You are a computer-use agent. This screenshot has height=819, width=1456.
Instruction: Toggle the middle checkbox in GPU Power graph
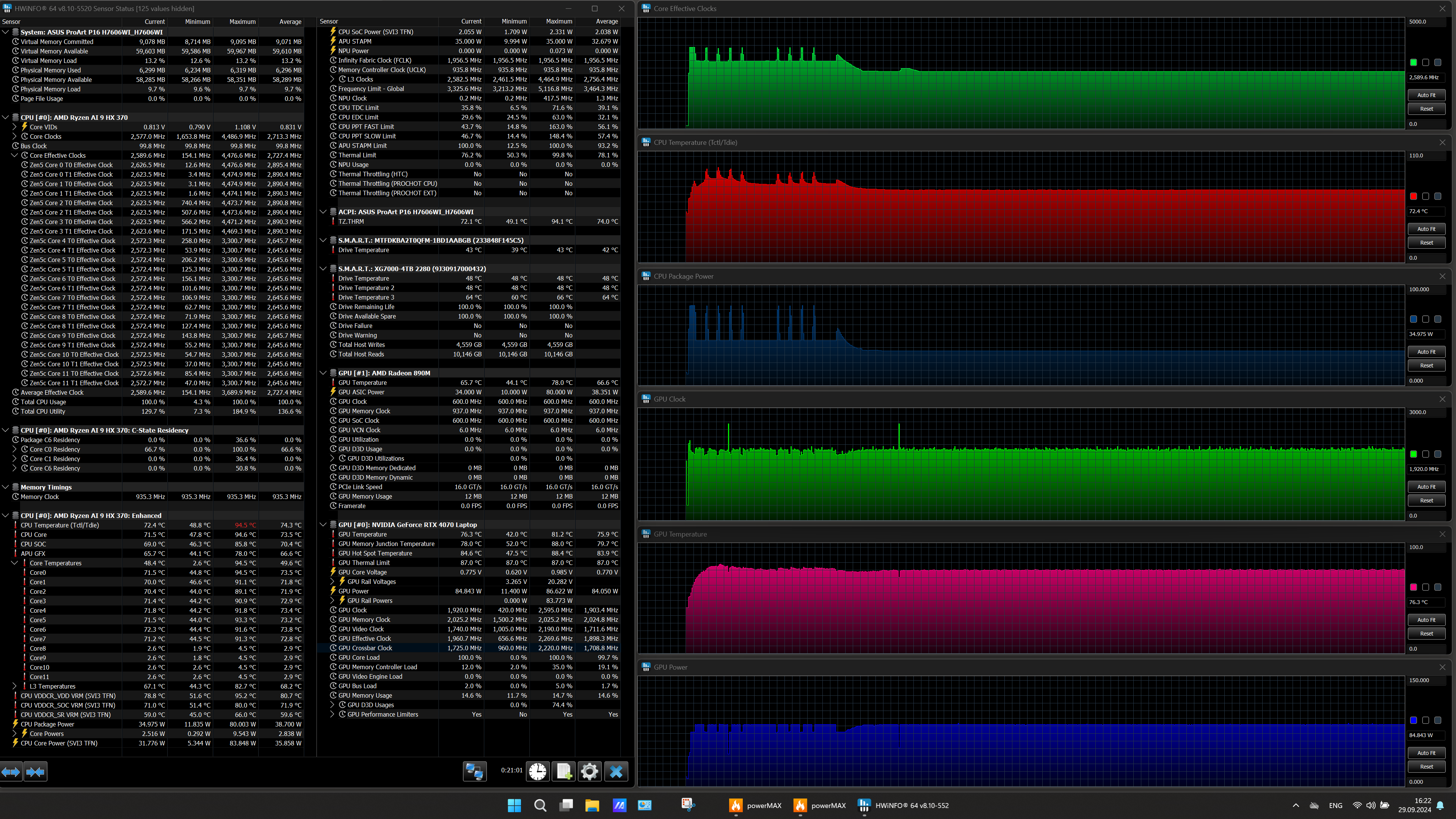coord(1426,721)
